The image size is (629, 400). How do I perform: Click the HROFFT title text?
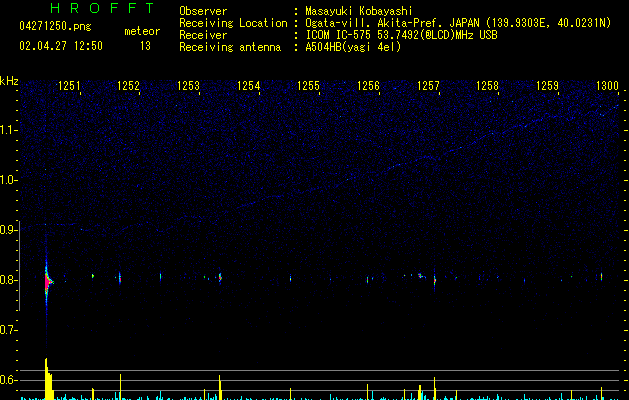coord(102,8)
